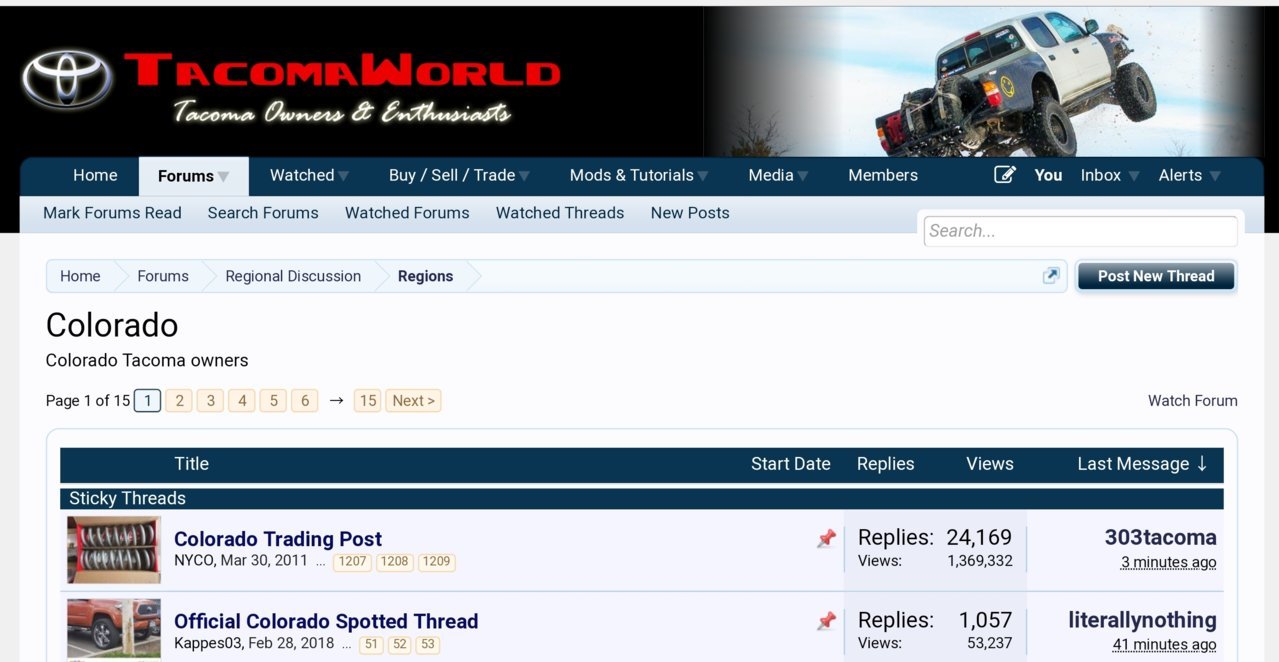1279x662 pixels.
Task: Go to page 3 in pagination
Action: (x=210, y=401)
